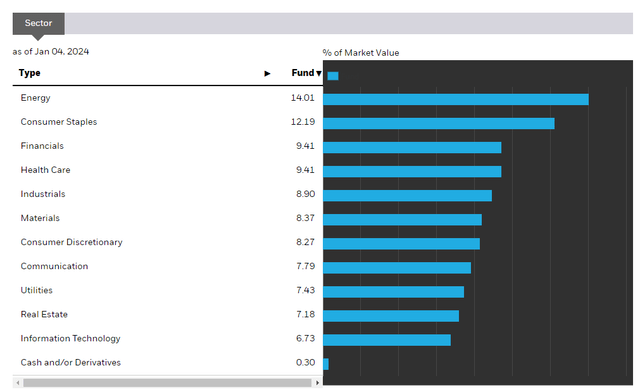
Task: Select the Energy row label
Action: point(36,98)
